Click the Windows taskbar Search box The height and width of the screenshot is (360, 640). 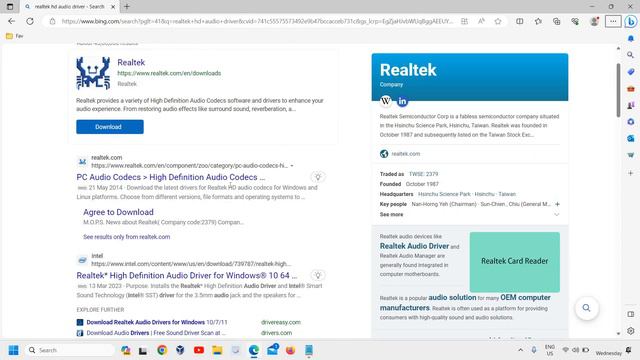(70, 350)
